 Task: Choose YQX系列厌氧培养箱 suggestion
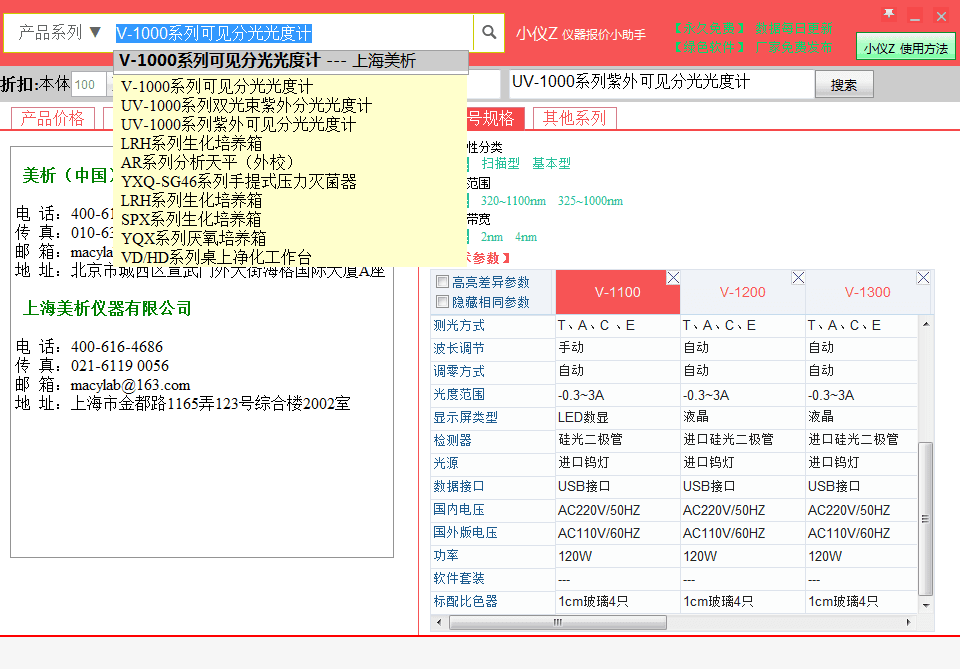[x=193, y=238]
